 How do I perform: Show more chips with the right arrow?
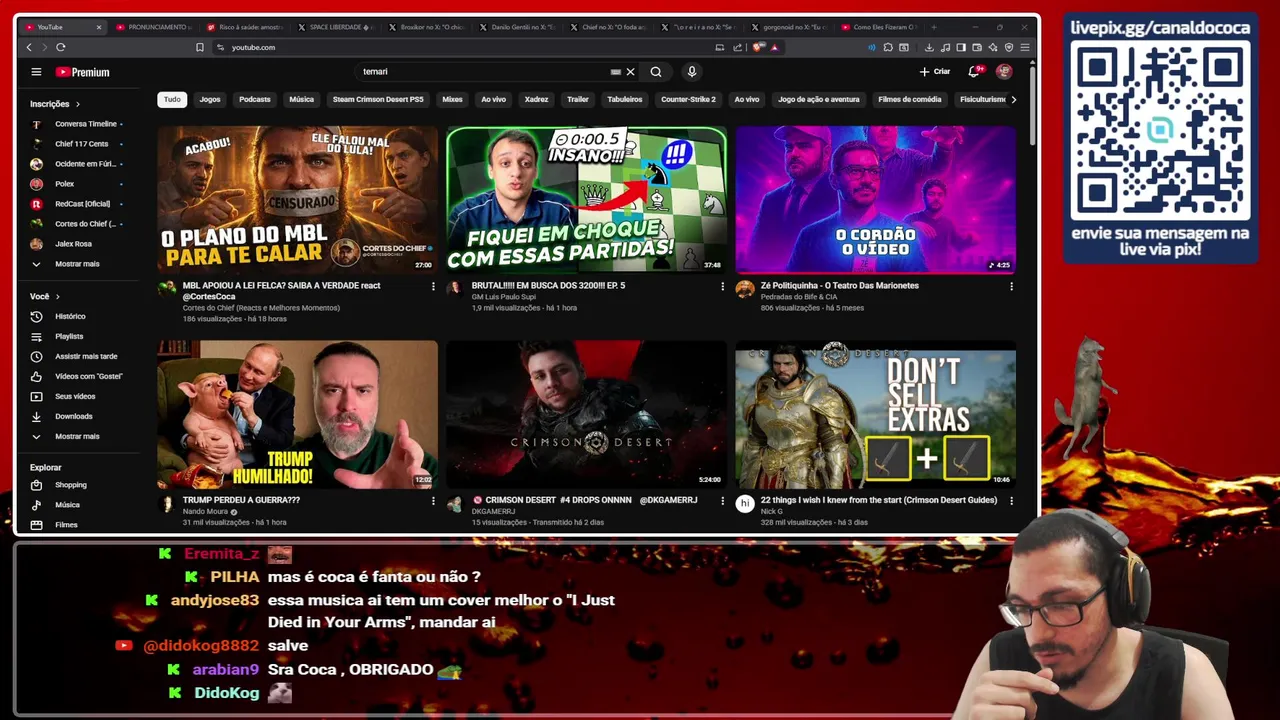[x=1013, y=99]
